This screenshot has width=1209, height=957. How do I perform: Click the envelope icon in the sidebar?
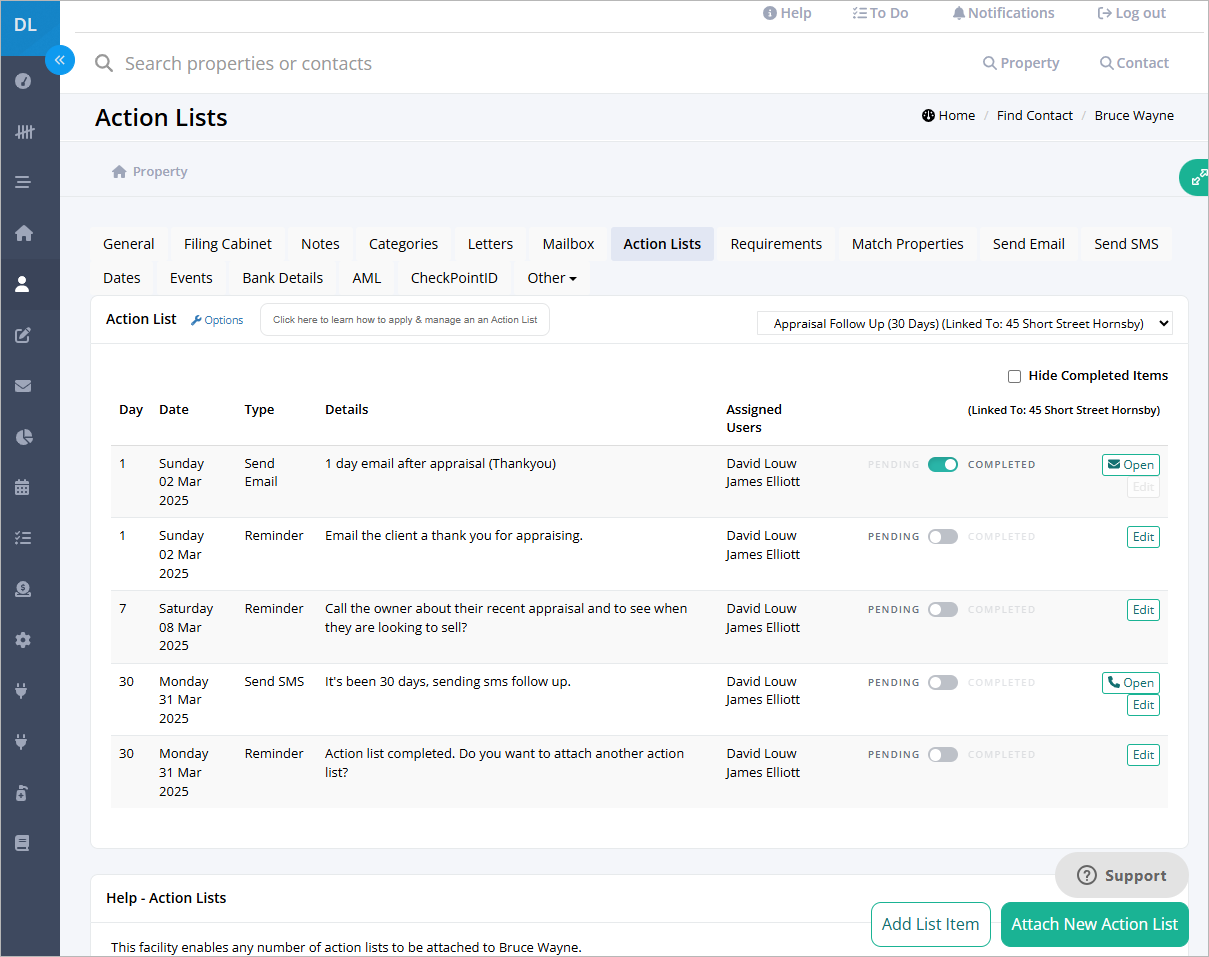[x=24, y=386]
